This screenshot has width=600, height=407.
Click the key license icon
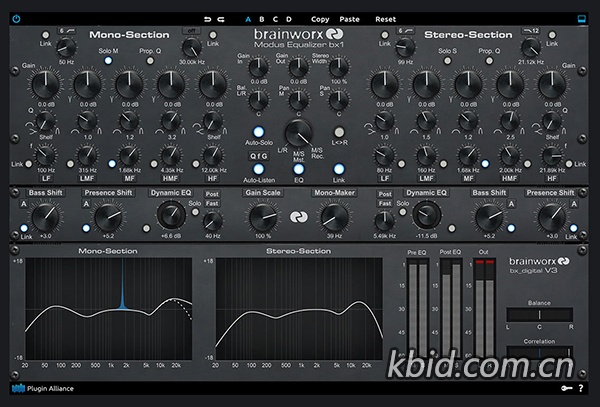click(x=565, y=388)
